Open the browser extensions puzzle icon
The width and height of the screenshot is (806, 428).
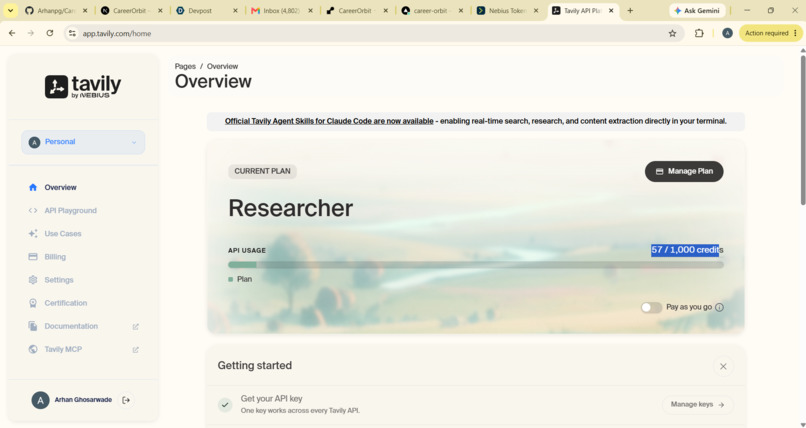click(x=699, y=33)
